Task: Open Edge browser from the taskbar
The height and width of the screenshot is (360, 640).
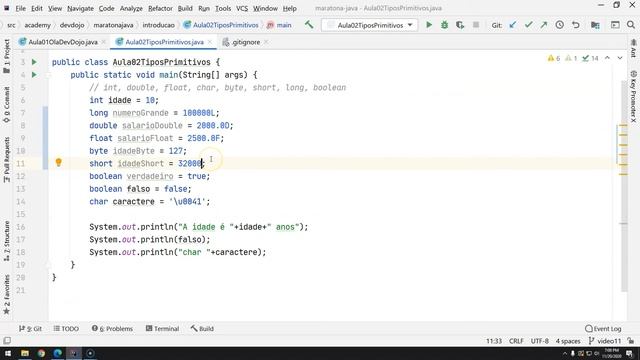Action: click(x=58, y=353)
